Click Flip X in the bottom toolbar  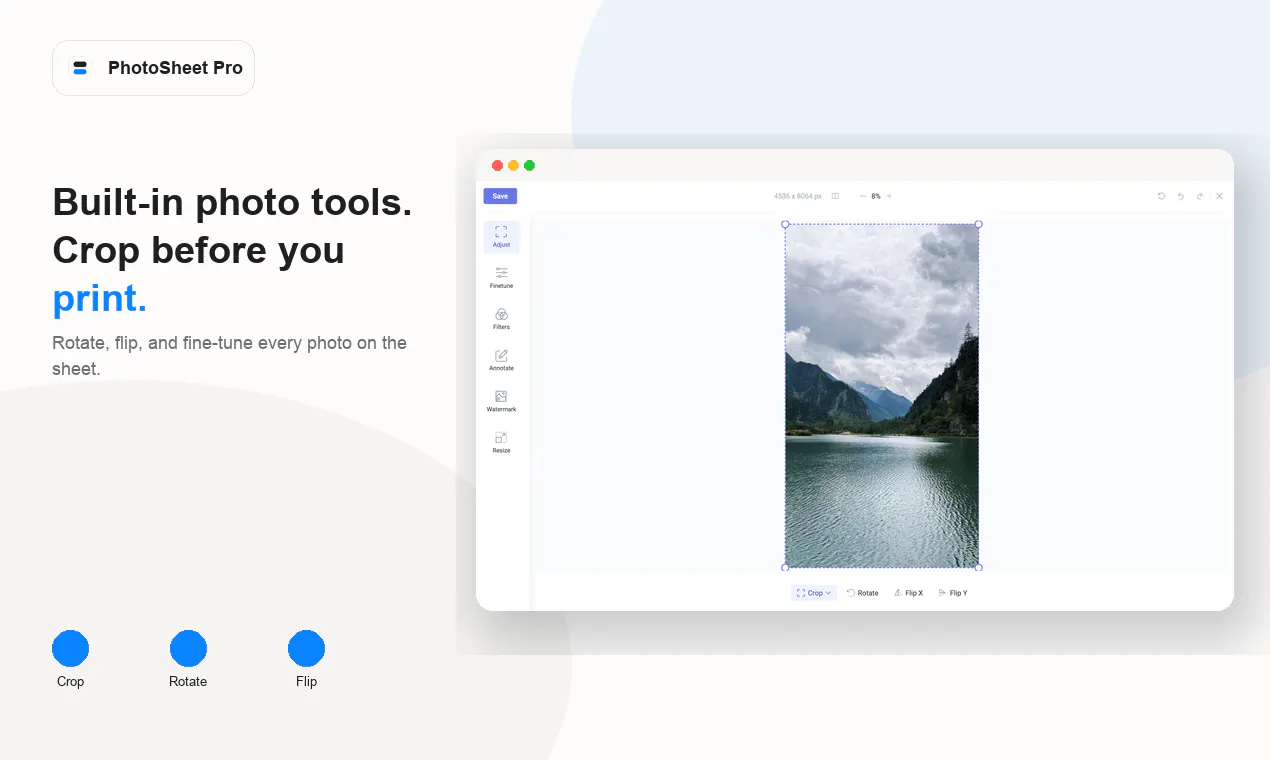(x=908, y=593)
